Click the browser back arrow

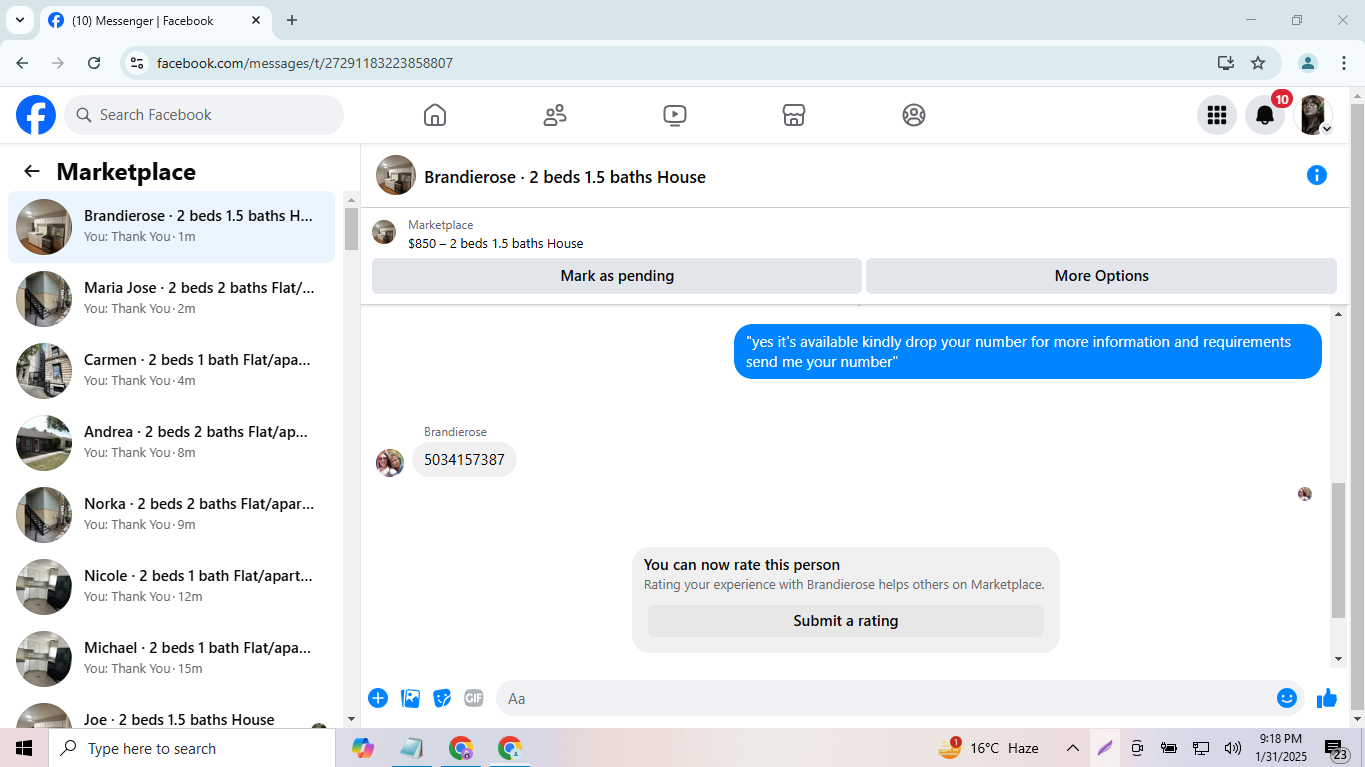[x=22, y=63]
